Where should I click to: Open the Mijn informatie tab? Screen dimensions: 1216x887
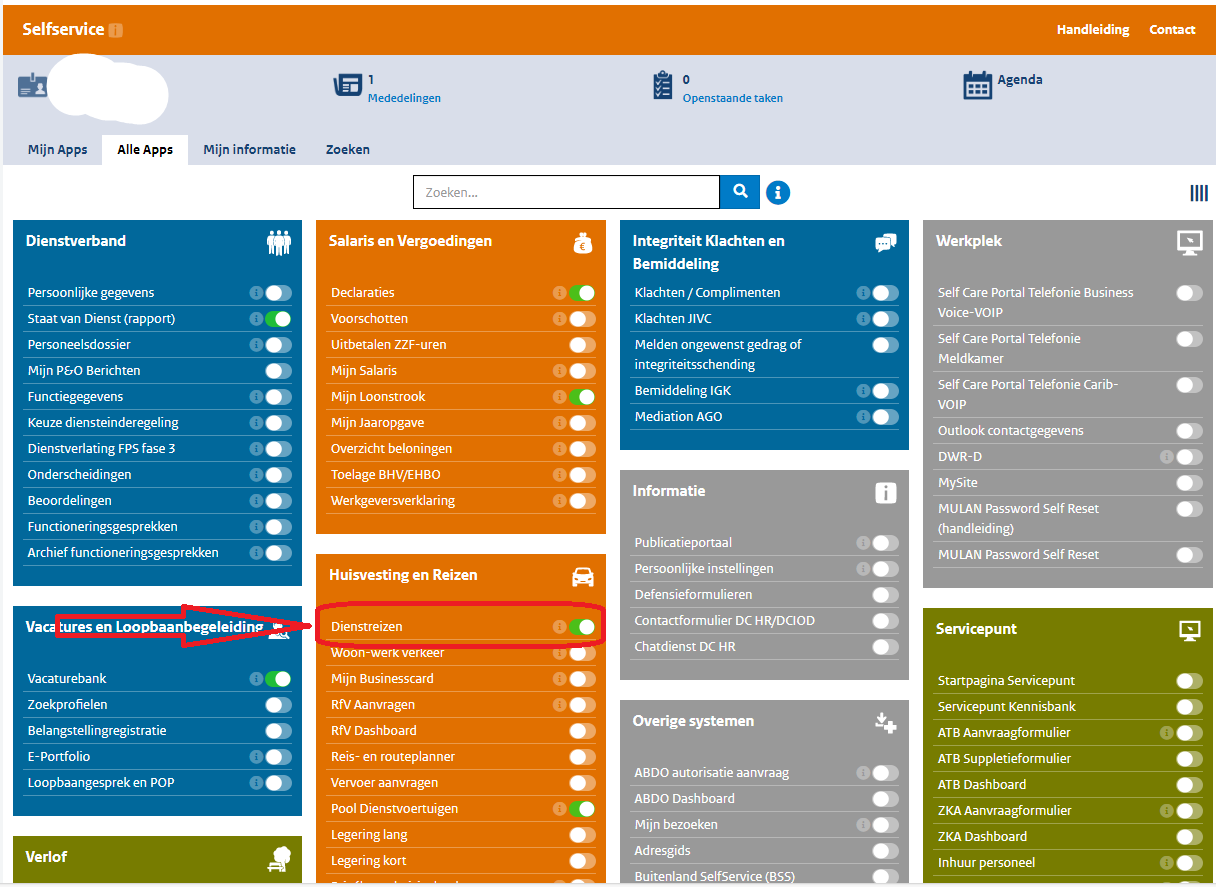tap(249, 150)
